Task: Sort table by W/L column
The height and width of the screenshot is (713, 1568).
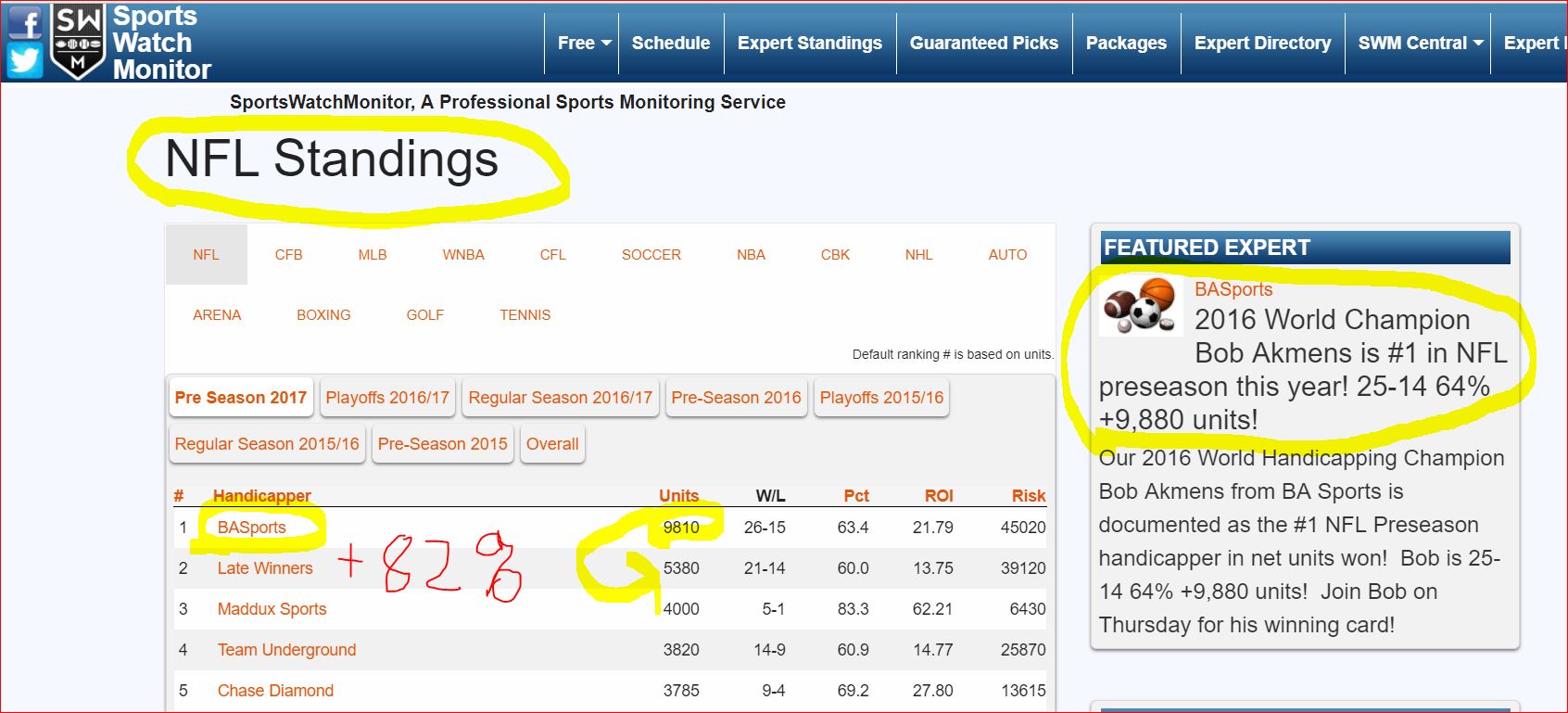Action: [770, 496]
